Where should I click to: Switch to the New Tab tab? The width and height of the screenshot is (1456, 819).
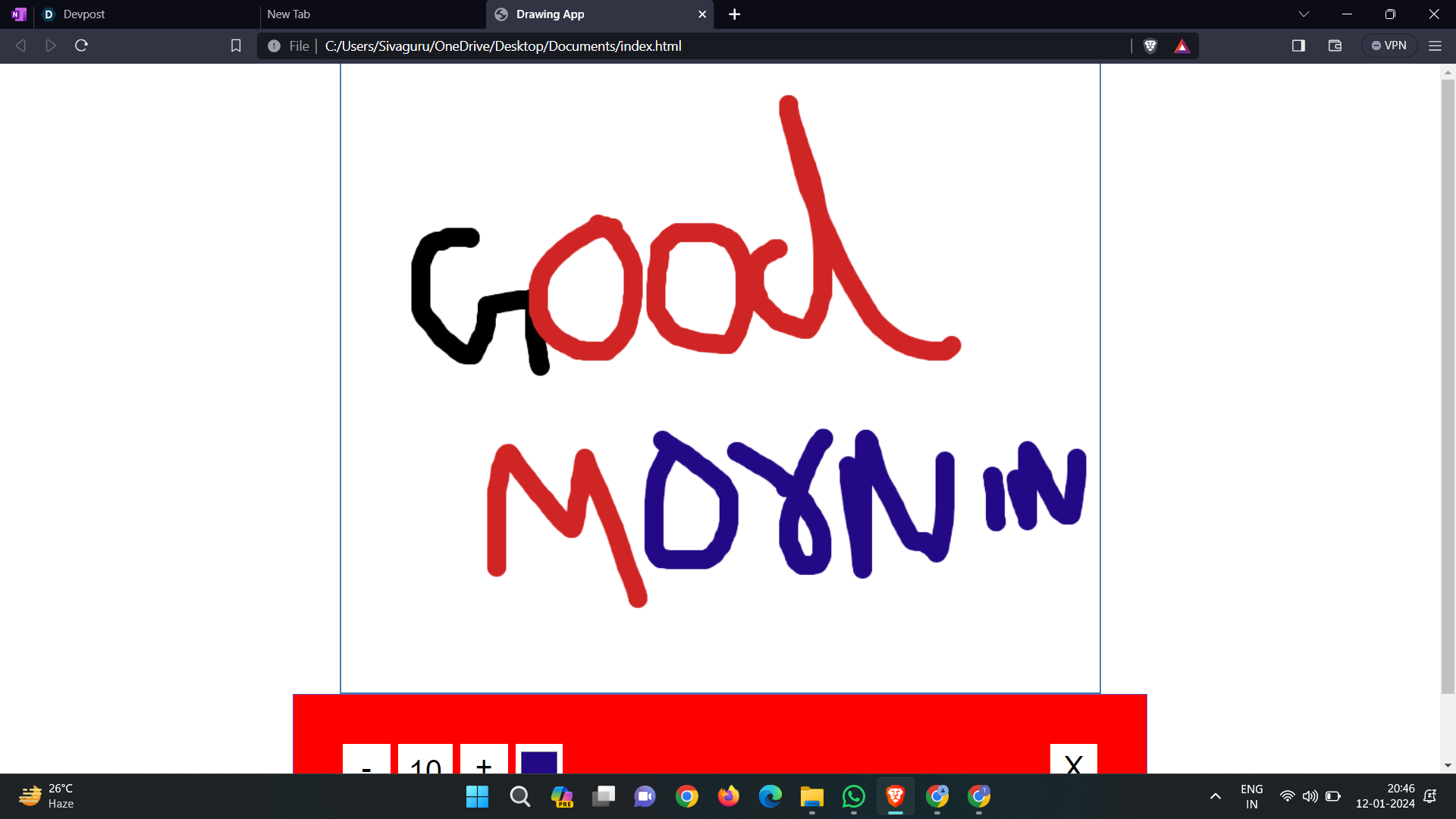click(x=288, y=14)
